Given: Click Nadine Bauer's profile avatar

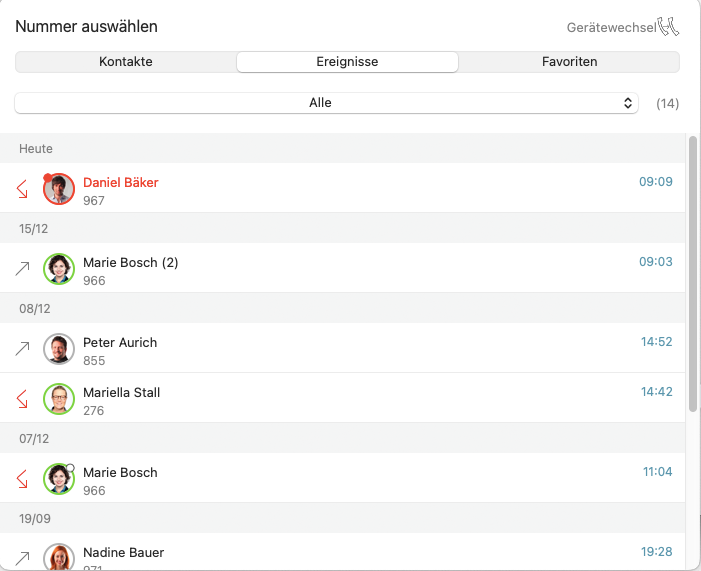Looking at the screenshot, I should pyautogui.click(x=59, y=557).
